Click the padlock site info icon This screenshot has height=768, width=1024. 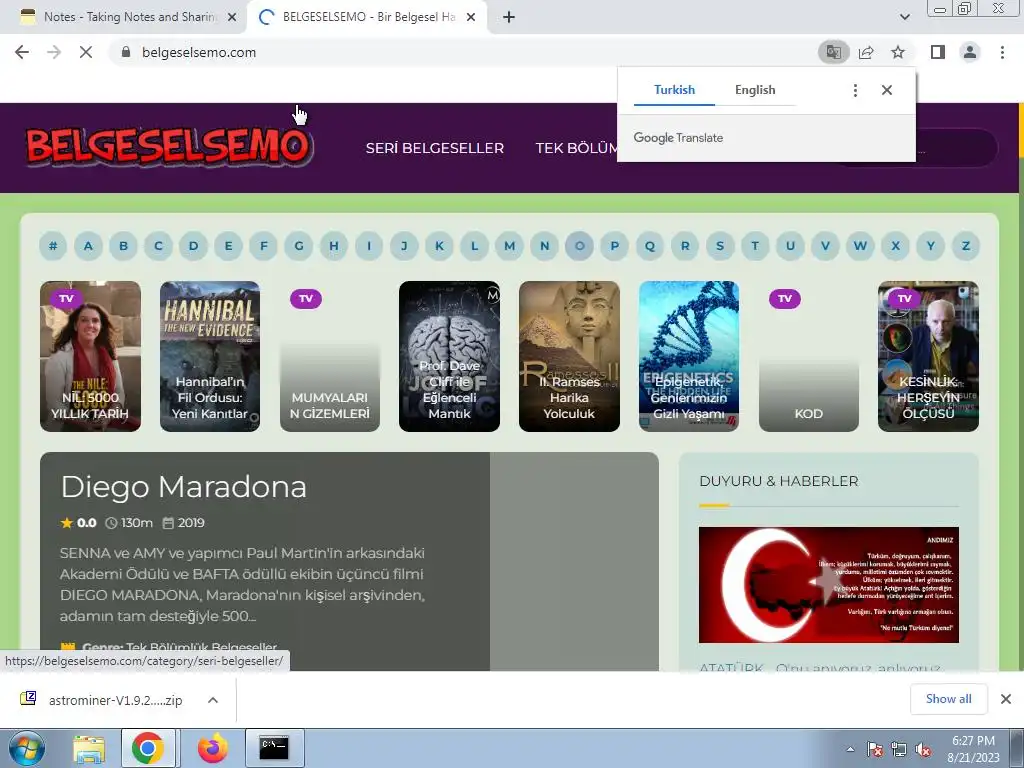(x=126, y=52)
